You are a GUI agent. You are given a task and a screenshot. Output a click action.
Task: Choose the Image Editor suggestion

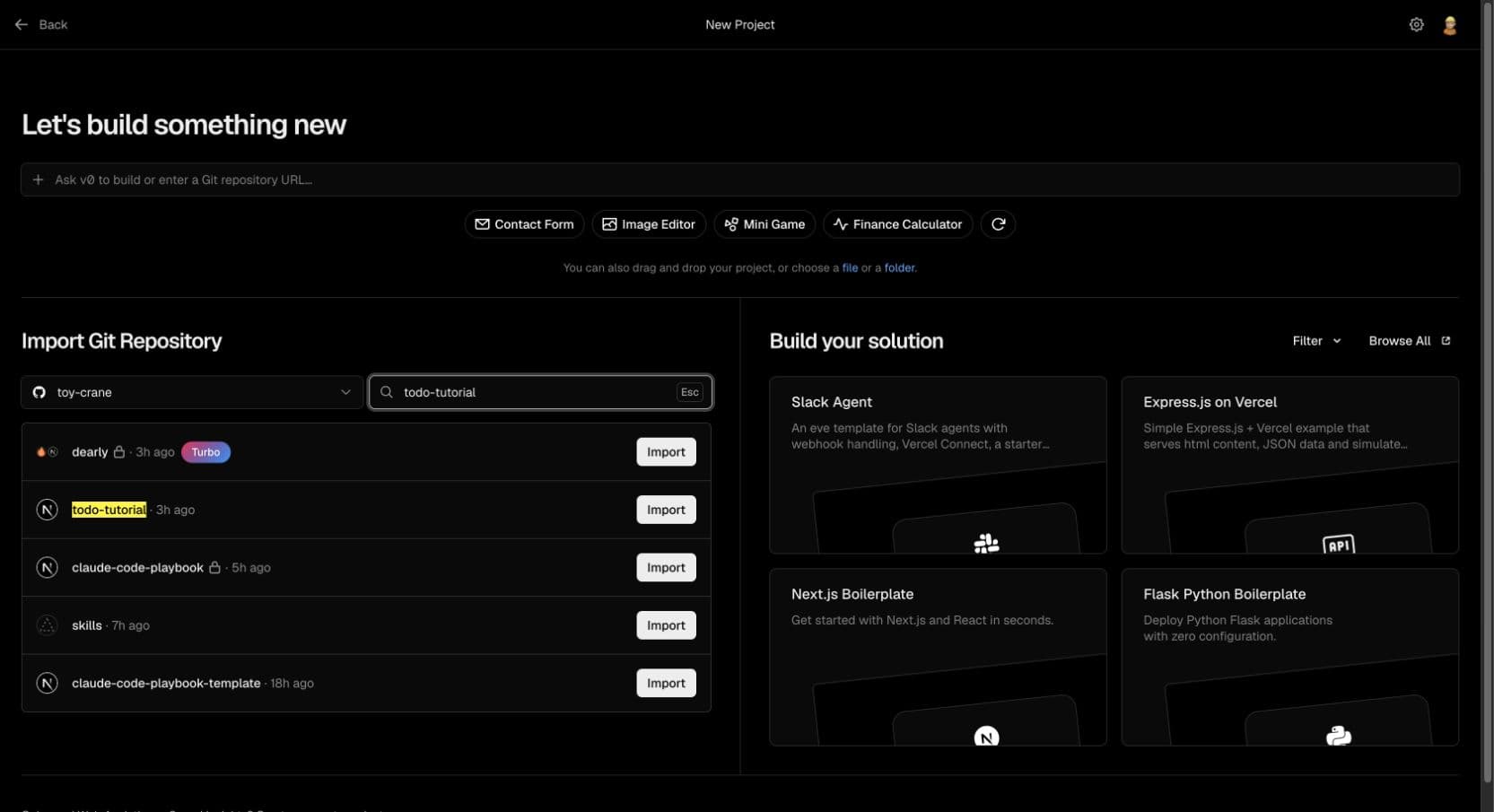point(649,224)
